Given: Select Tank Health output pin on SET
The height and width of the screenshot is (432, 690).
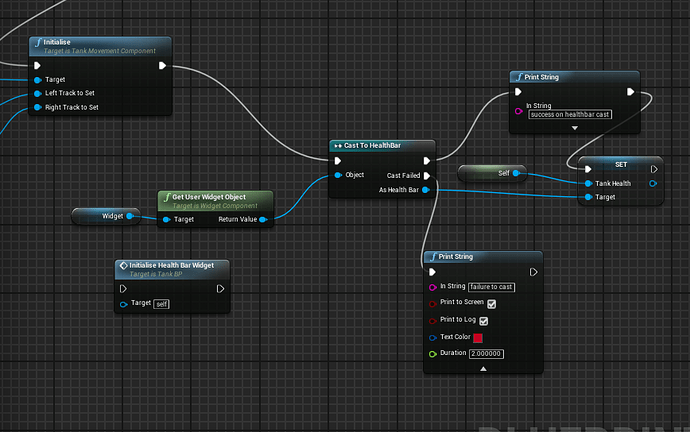Looking at the screenshot, I should 653,183.
